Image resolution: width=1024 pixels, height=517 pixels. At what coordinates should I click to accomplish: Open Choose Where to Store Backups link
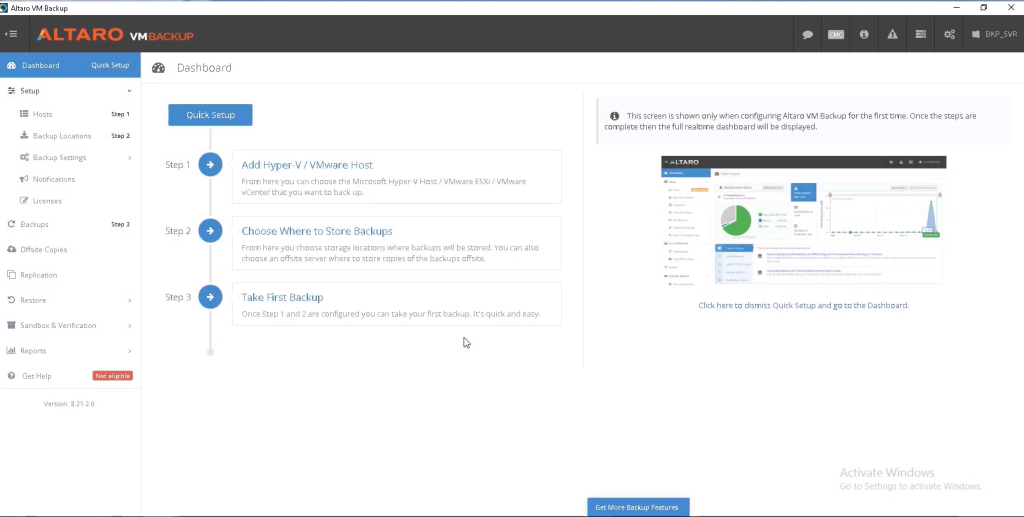click(x=317, y=231)
